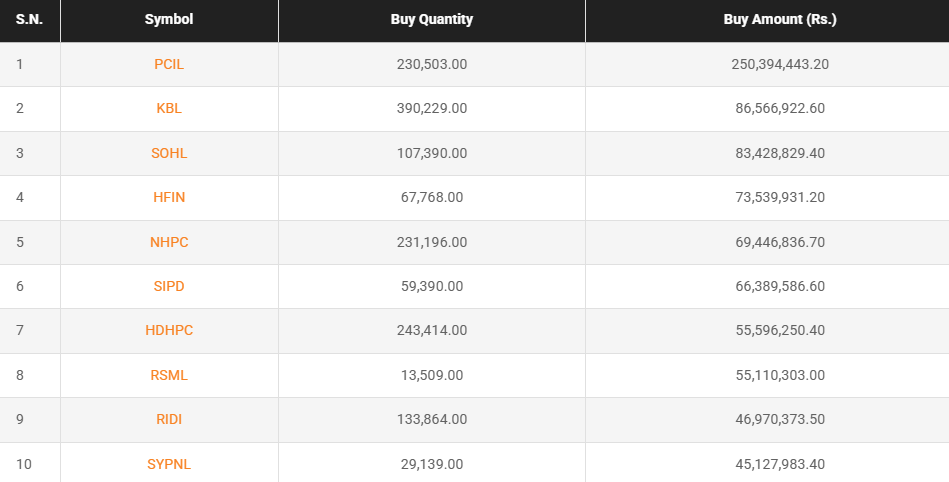Open the SIPD symbol link
This screenshot has width=949, height=482.
[169, 286]
